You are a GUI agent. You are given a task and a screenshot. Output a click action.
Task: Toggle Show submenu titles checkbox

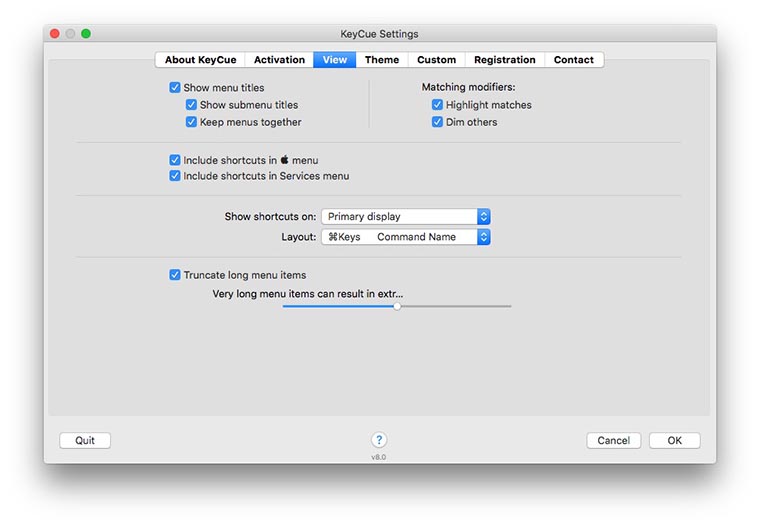pos(191,105)
